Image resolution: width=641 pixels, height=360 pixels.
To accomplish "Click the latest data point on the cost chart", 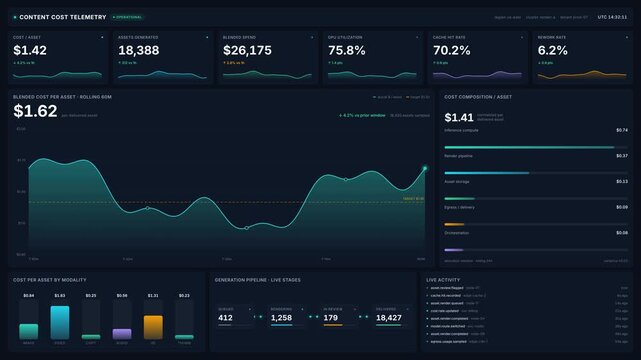I will 425,168.
